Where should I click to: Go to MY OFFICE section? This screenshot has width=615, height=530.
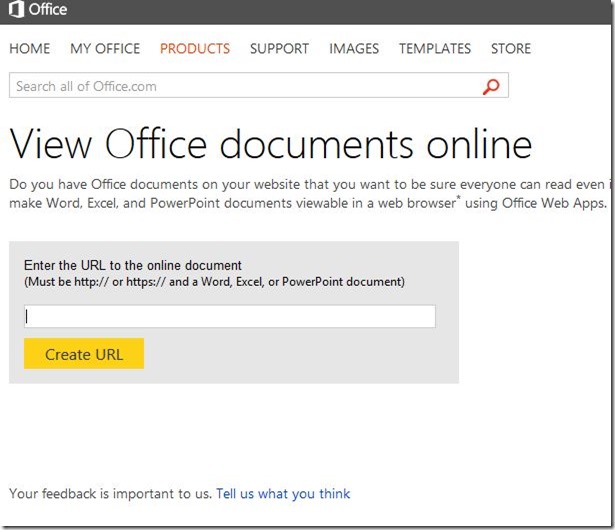click(105, 49)
